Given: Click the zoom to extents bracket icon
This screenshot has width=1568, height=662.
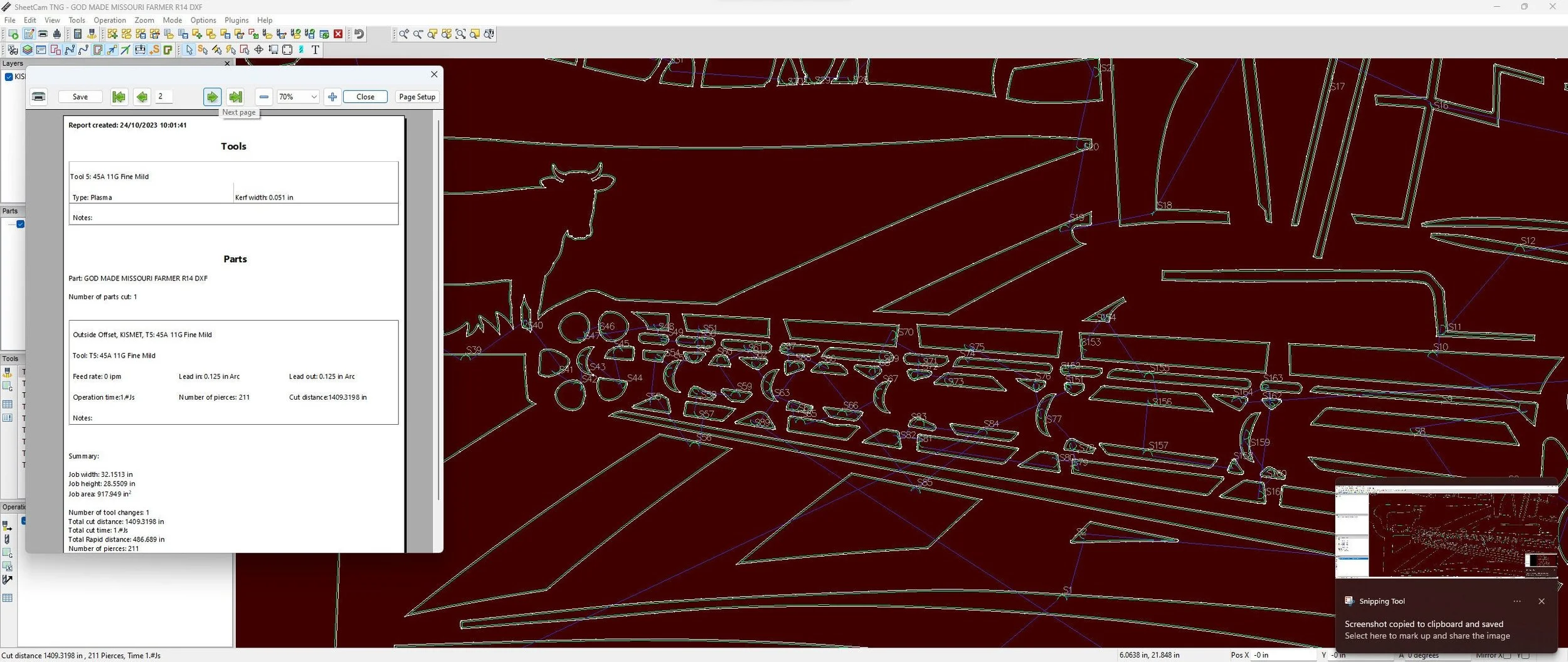Looking at the screenshot, I should (x=461, y=34).
